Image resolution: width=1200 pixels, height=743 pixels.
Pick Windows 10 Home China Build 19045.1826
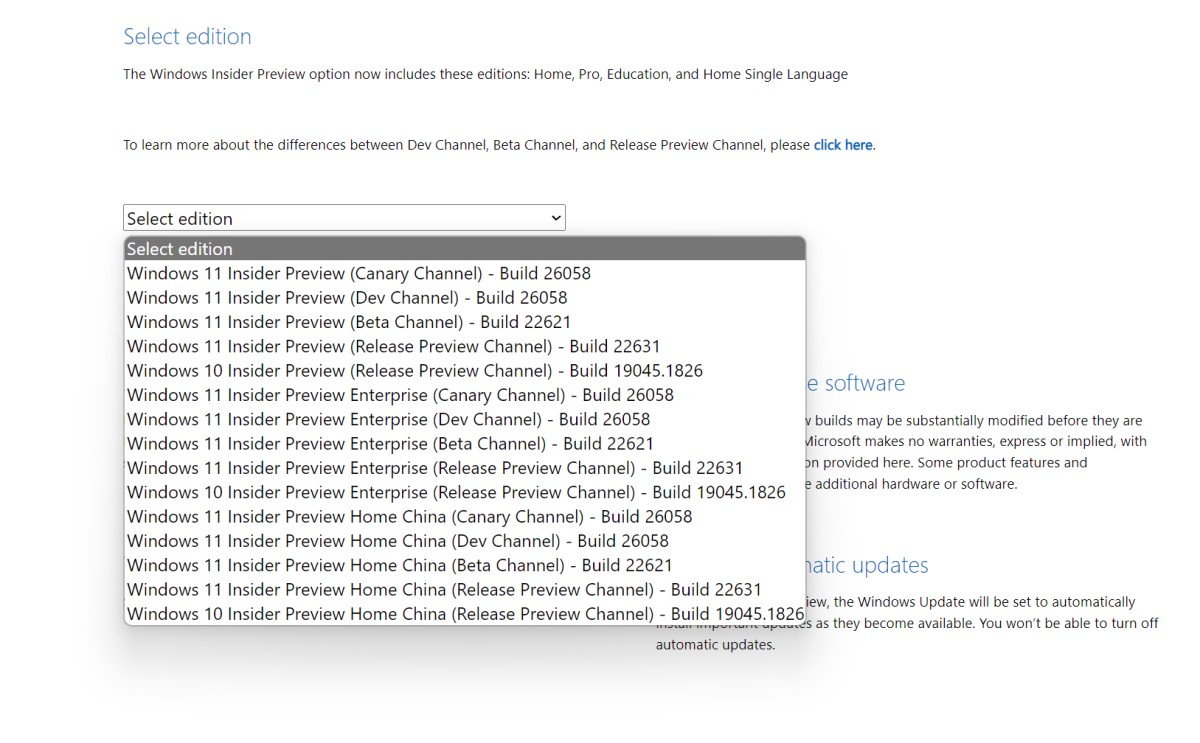(x=465, y=614)
